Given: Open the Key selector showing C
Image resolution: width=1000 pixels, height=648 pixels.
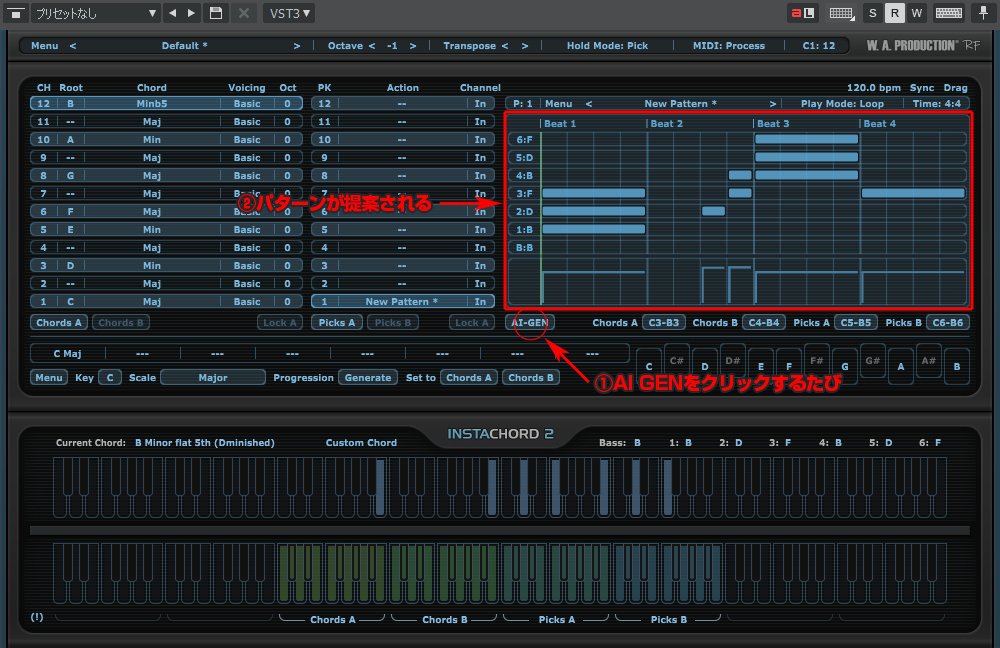Looking at the screenshot, I should coord(110,378).
